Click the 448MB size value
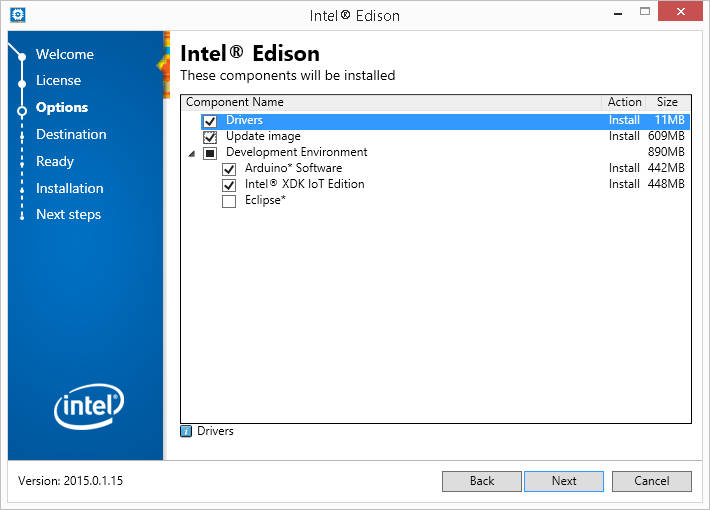 [x=666, y=184]
